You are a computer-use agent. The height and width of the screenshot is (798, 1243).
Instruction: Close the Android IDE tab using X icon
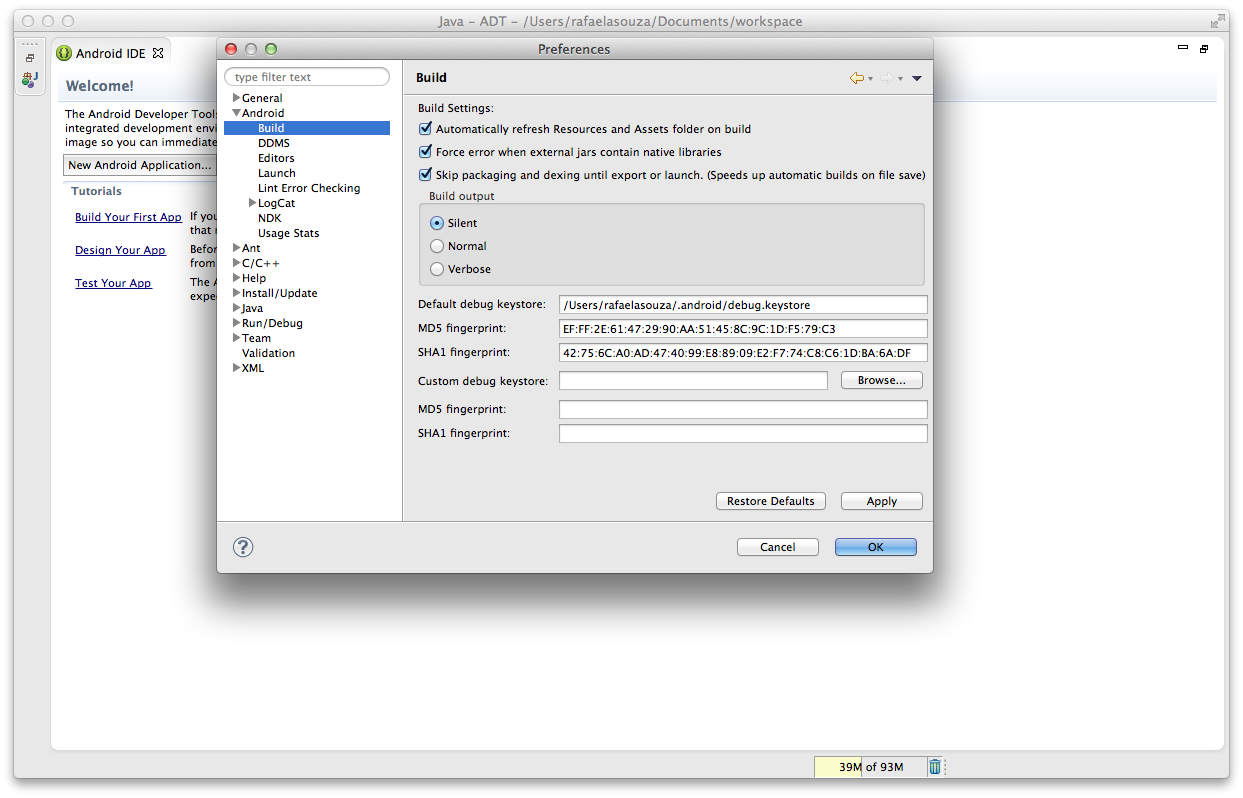pos(158,53)
